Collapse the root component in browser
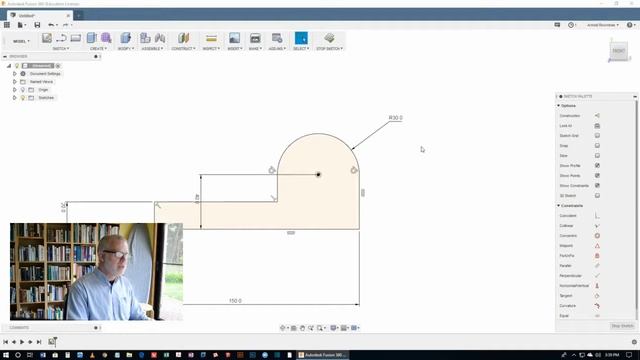 click(9, 66)
